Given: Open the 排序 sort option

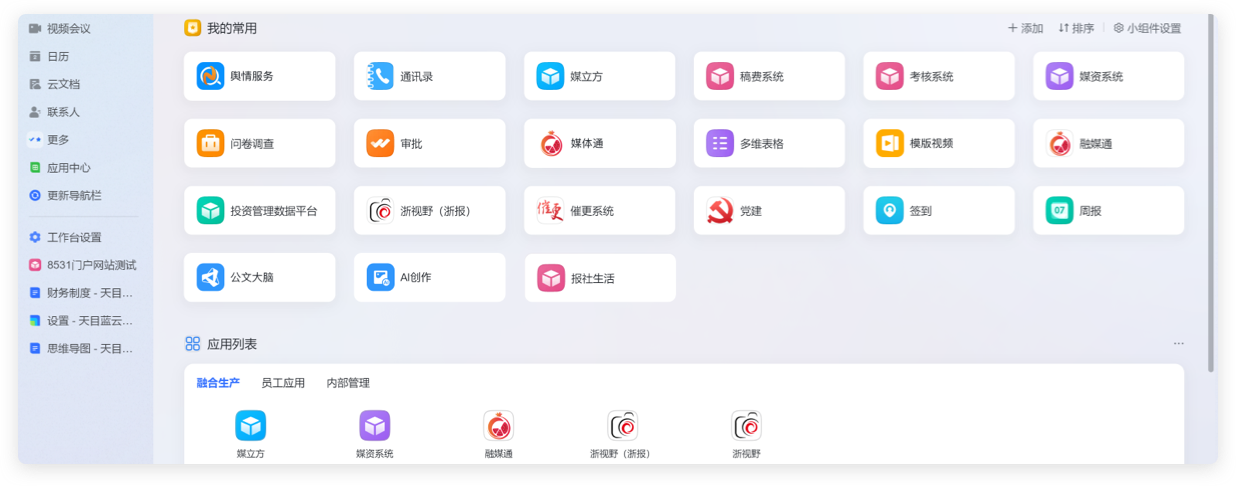Looking at the screenshot, I should point(1076,28).
